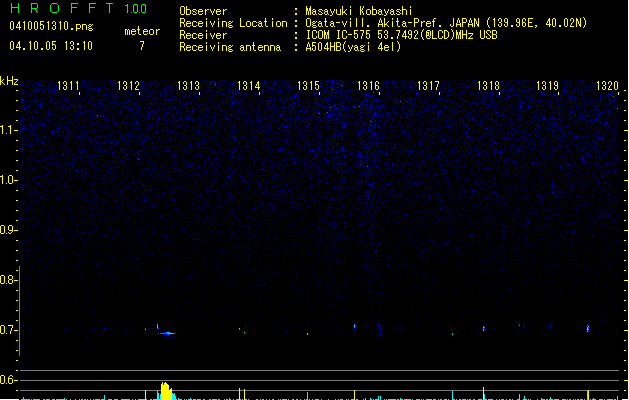The image size is (629, 400).
Task: Click the 1314 time axis marker
Action: point(248,86)
